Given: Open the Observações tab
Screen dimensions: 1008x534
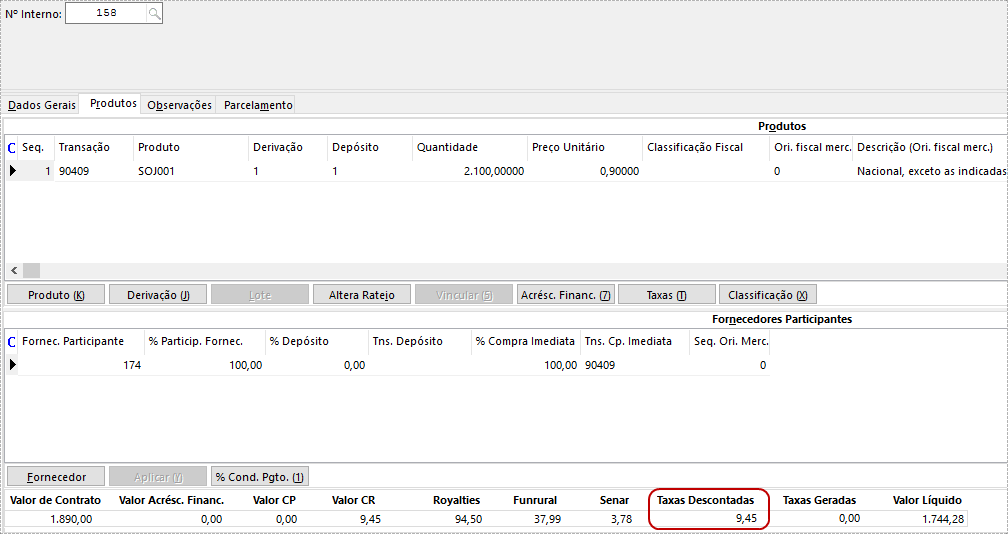Looking at the screenshot, I should [179, 105].
